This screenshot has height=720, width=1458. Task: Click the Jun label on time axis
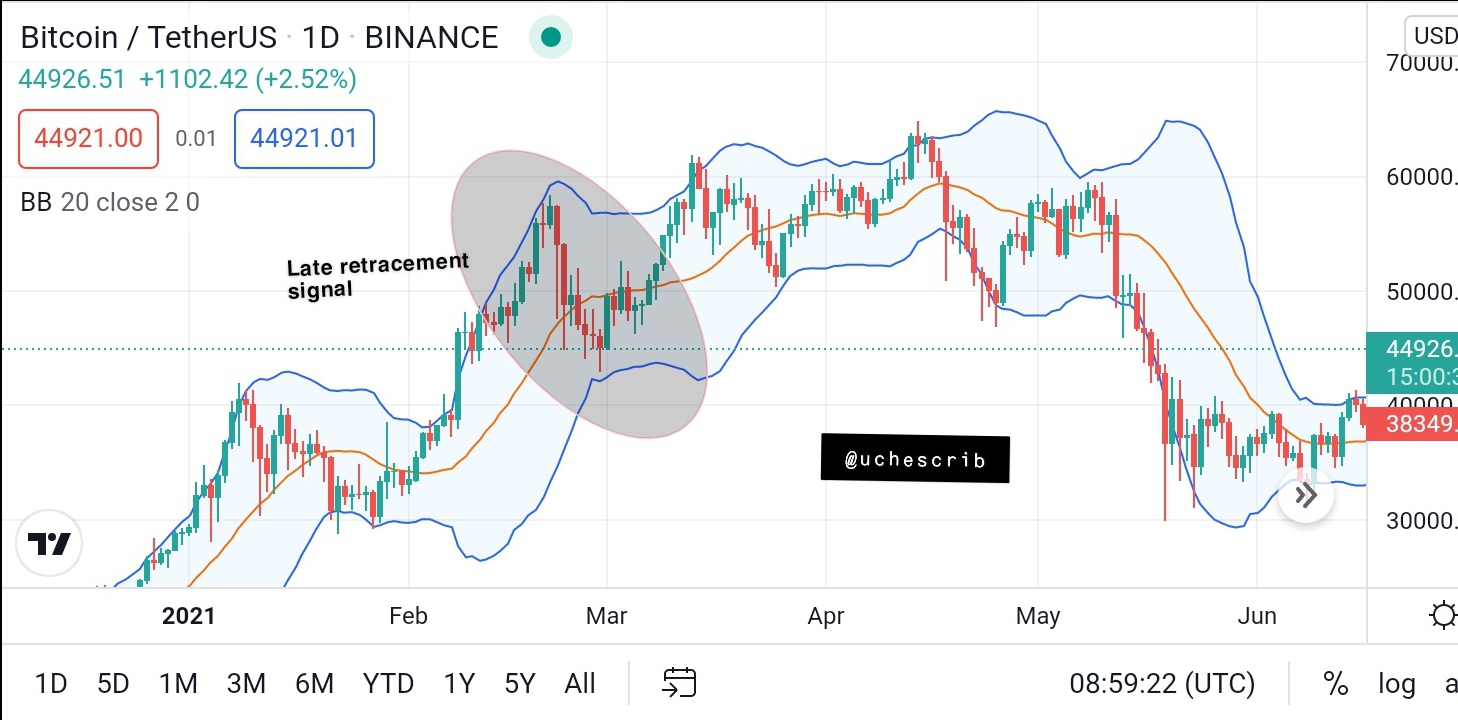pyautogui.click(x=1257, y=616)
